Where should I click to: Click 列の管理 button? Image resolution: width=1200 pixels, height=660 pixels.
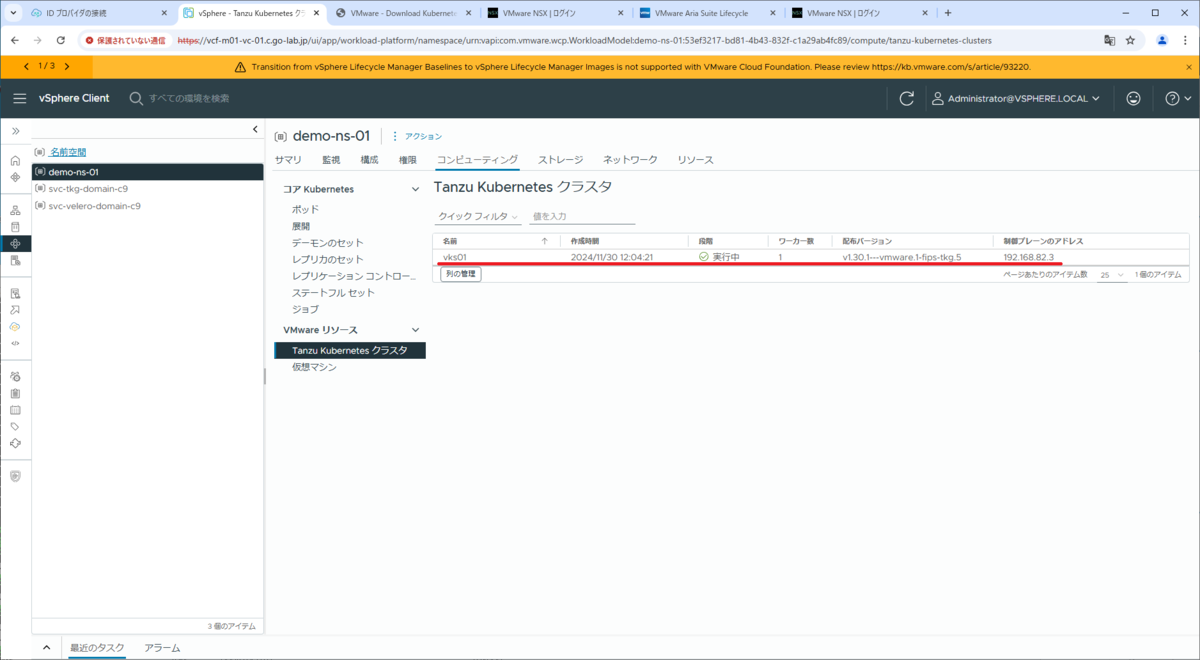(x=460, y=274)
